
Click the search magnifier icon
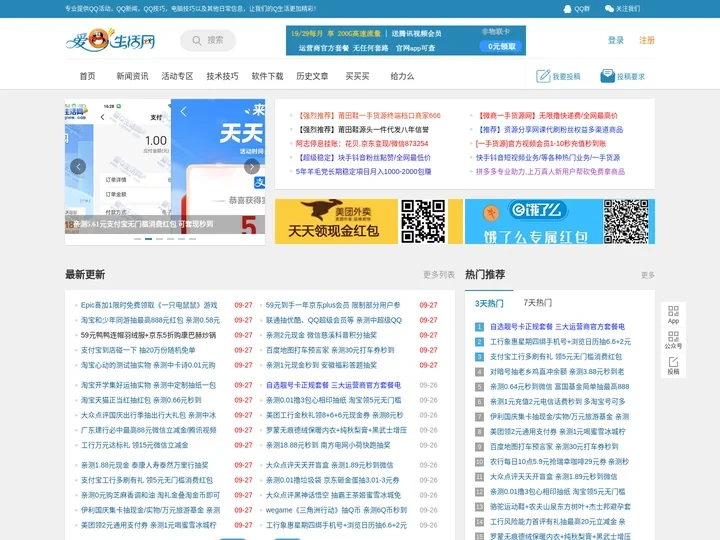[197, 40]
